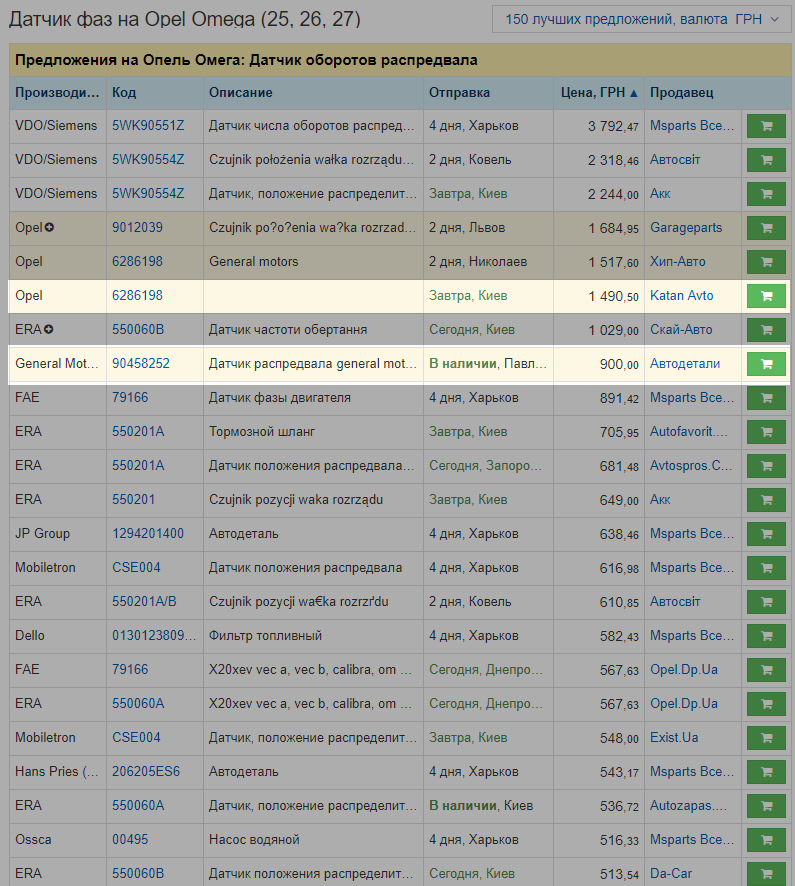Image resolution: width=795 pixels, height=886 pixels.
Task: Open part code 90458252
Action: [x=141, y=363]
